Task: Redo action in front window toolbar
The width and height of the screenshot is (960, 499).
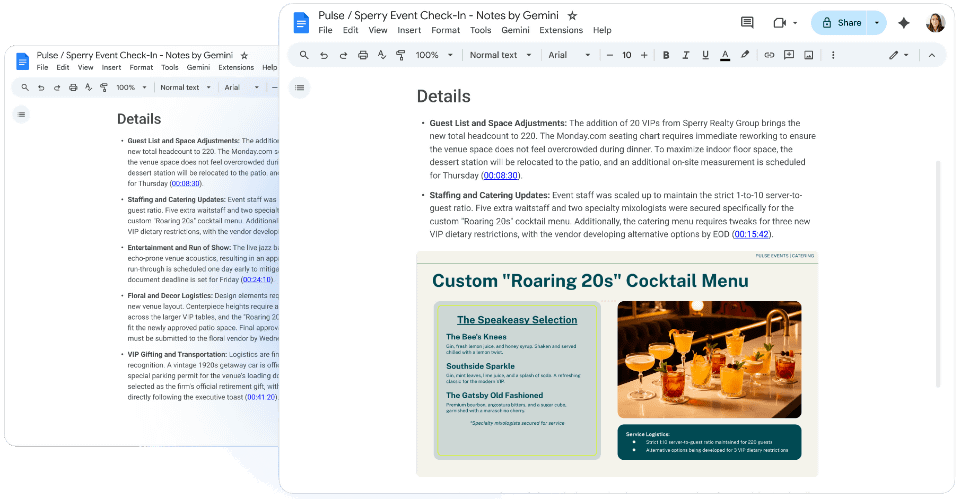Action: coord(343,55)
